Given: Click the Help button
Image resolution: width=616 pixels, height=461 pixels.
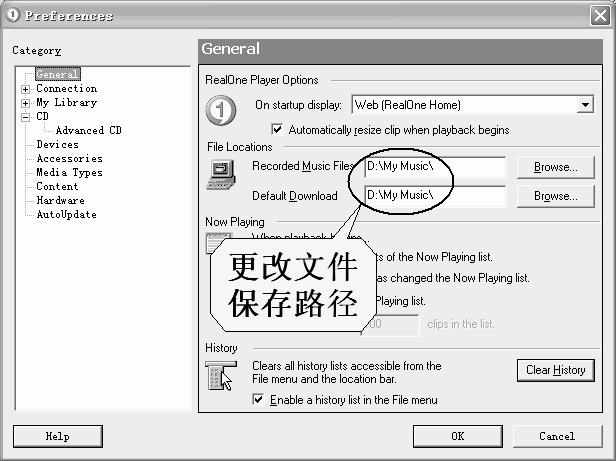Looking at the screenshot, I should coord(58,436).
